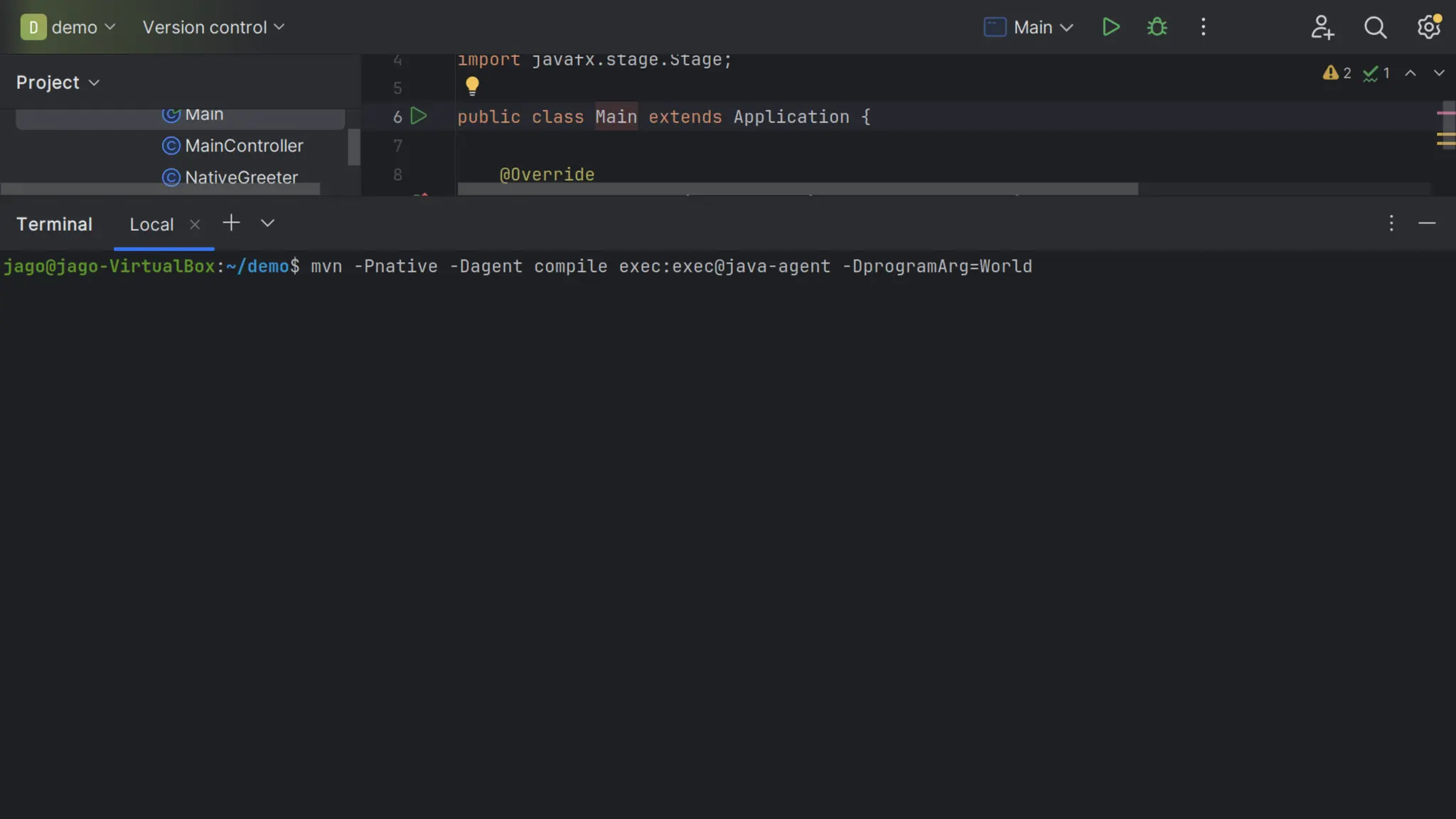Open more actions next to Debug
The image size is (1456, 819).
coord(1203,27)
